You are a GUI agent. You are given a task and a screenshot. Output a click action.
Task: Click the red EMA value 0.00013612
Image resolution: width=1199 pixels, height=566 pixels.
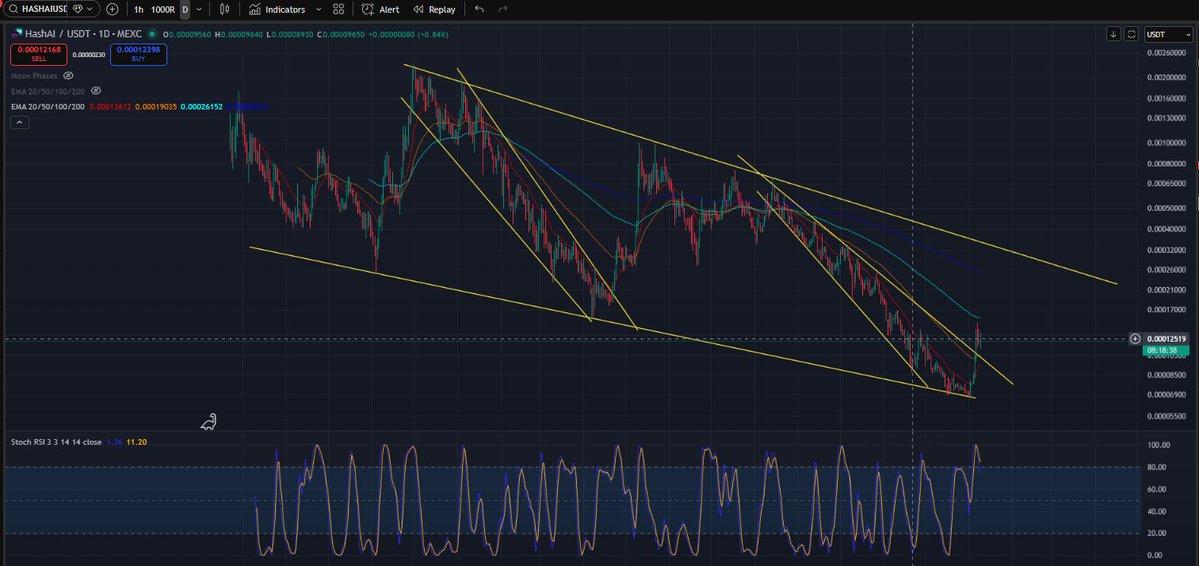click(110, 107)
